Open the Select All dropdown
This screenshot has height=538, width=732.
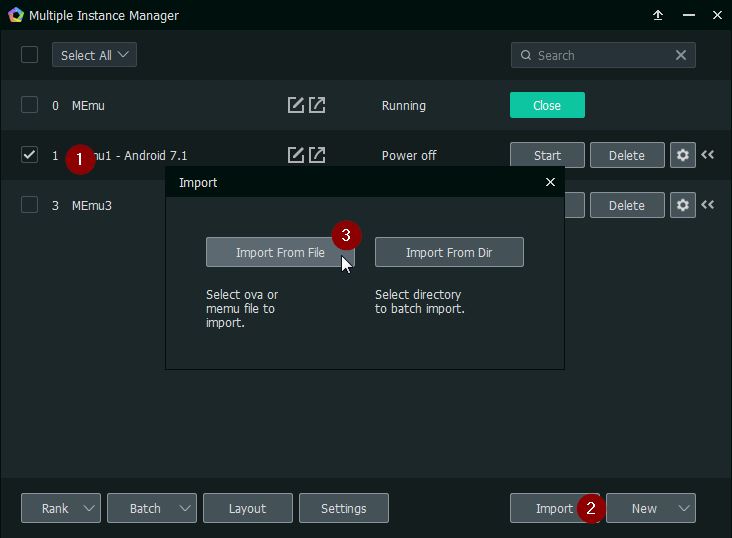(94, 55)
